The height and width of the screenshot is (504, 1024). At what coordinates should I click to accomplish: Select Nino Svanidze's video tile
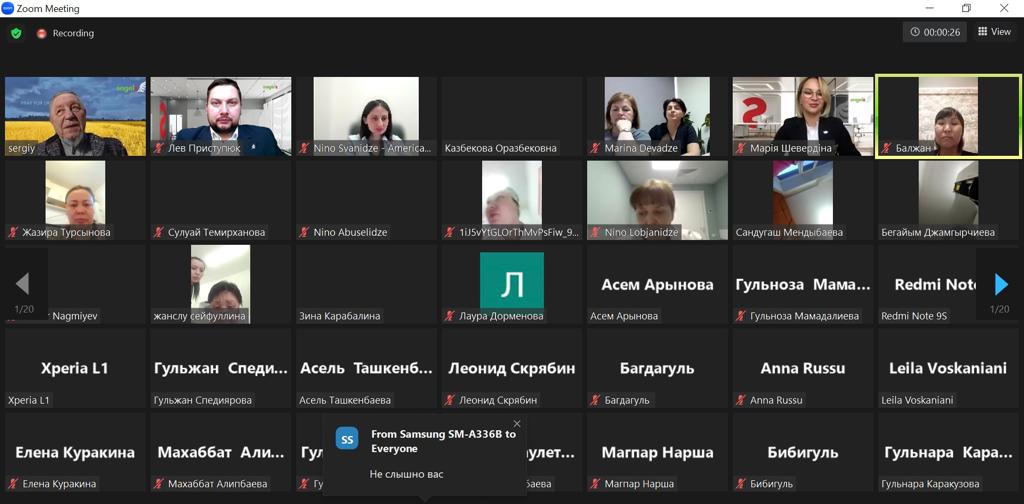pyautogui.click(x=366, y=116)
